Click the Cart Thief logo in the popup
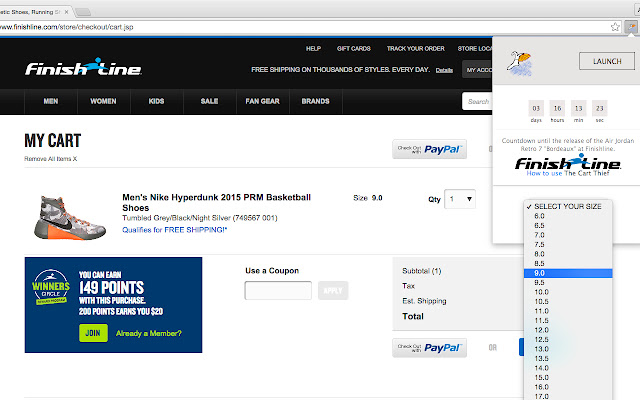Image resolution: width=640 pixels, height=400 pixels. pos(519,63)
